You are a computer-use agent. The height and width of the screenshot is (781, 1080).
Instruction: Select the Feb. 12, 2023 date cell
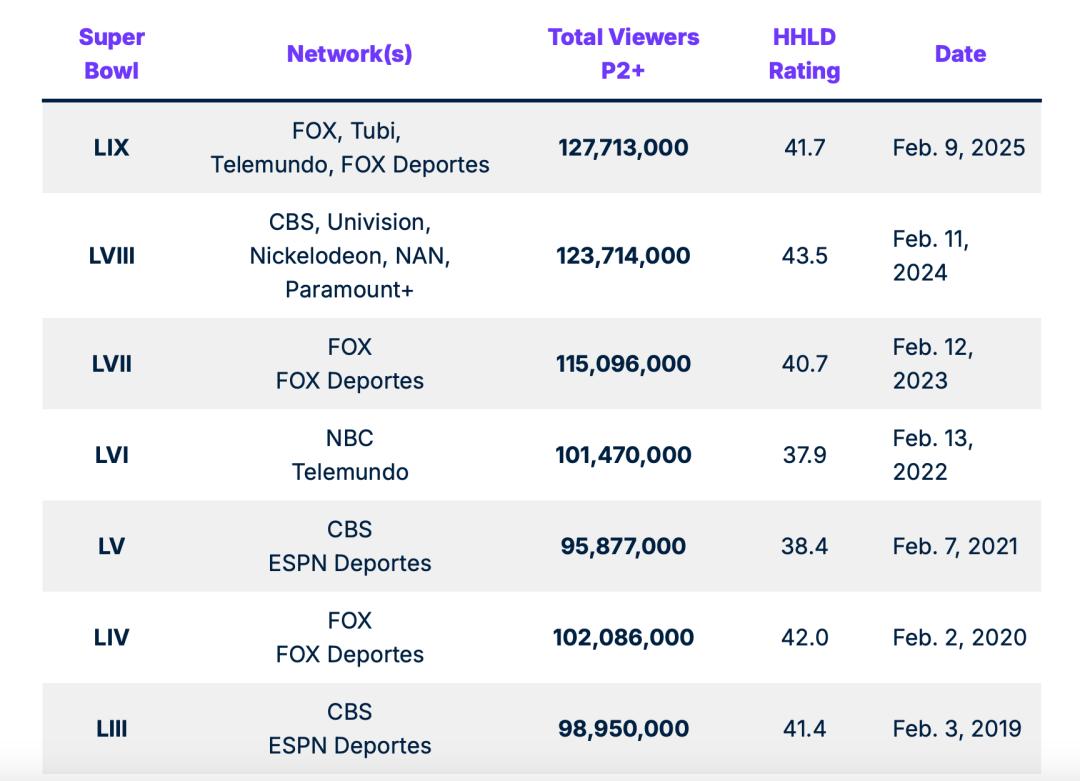click(933, 364)
